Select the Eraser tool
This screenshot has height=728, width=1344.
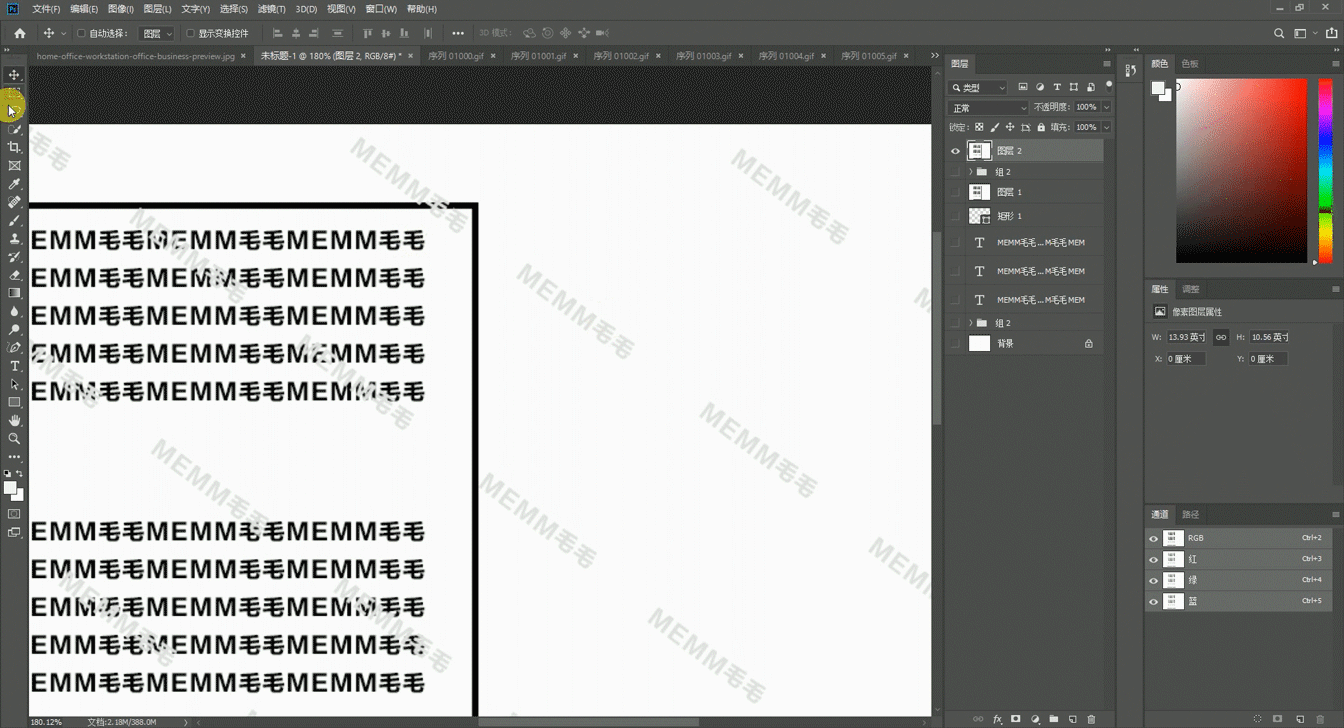14,275
